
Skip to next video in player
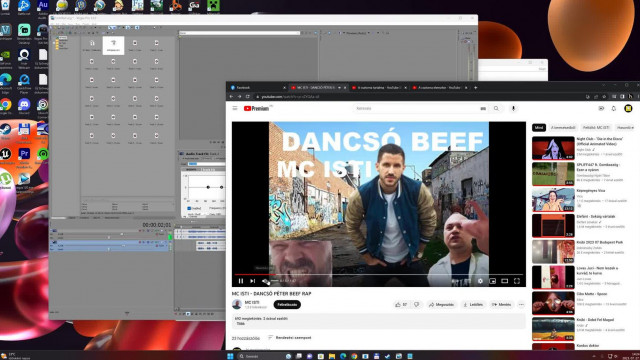(x=253, y=281)
